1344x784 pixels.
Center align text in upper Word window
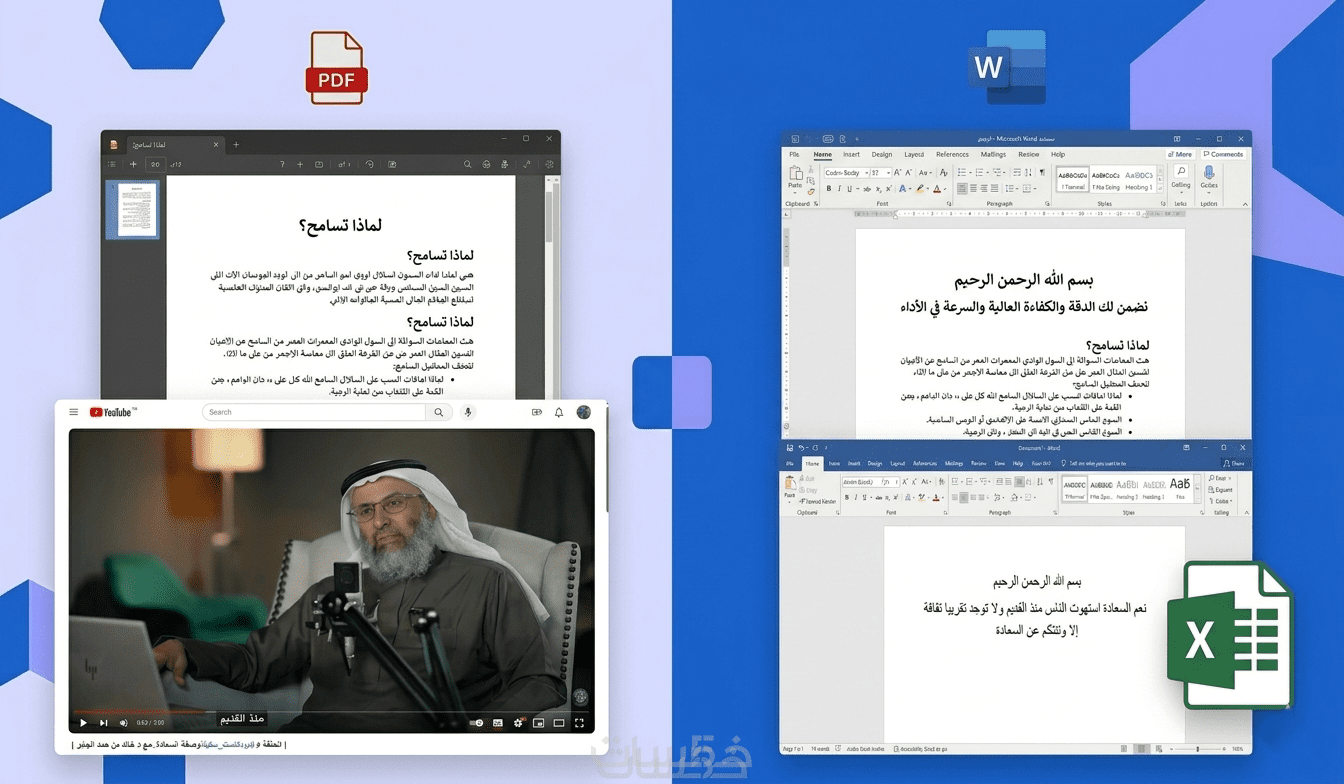pos(973,188)
